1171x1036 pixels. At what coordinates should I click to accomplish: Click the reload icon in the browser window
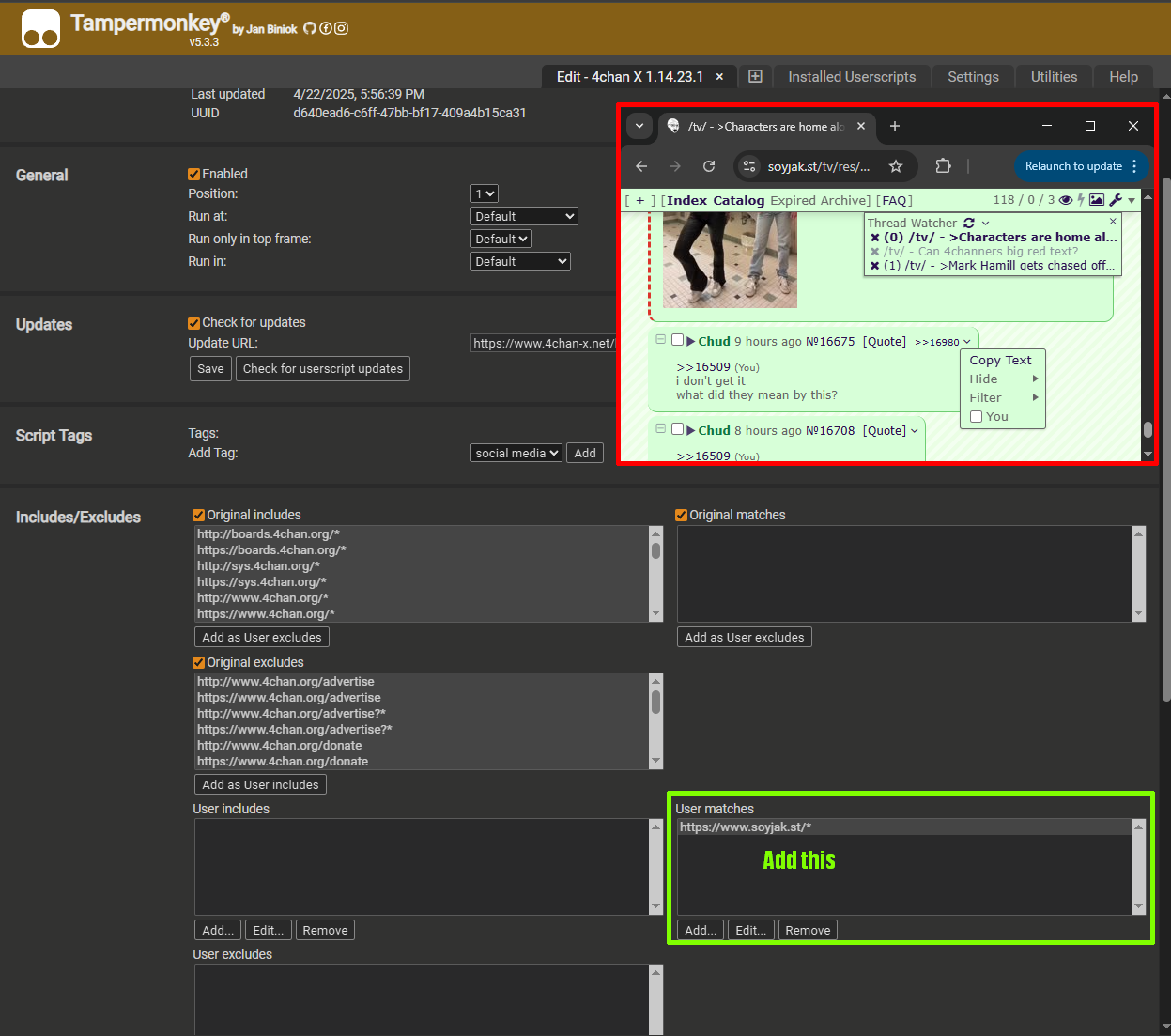709,166
